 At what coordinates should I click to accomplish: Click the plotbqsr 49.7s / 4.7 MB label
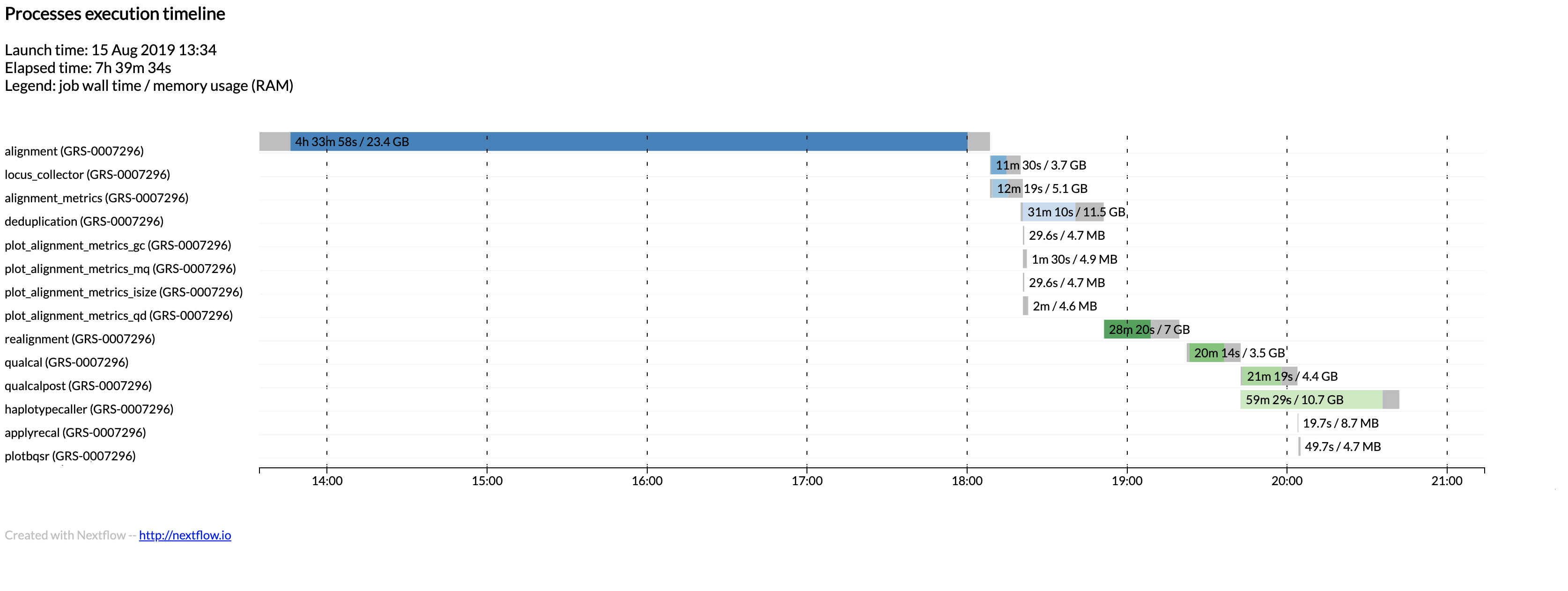pyautogui.click(x=1342, y=446)
